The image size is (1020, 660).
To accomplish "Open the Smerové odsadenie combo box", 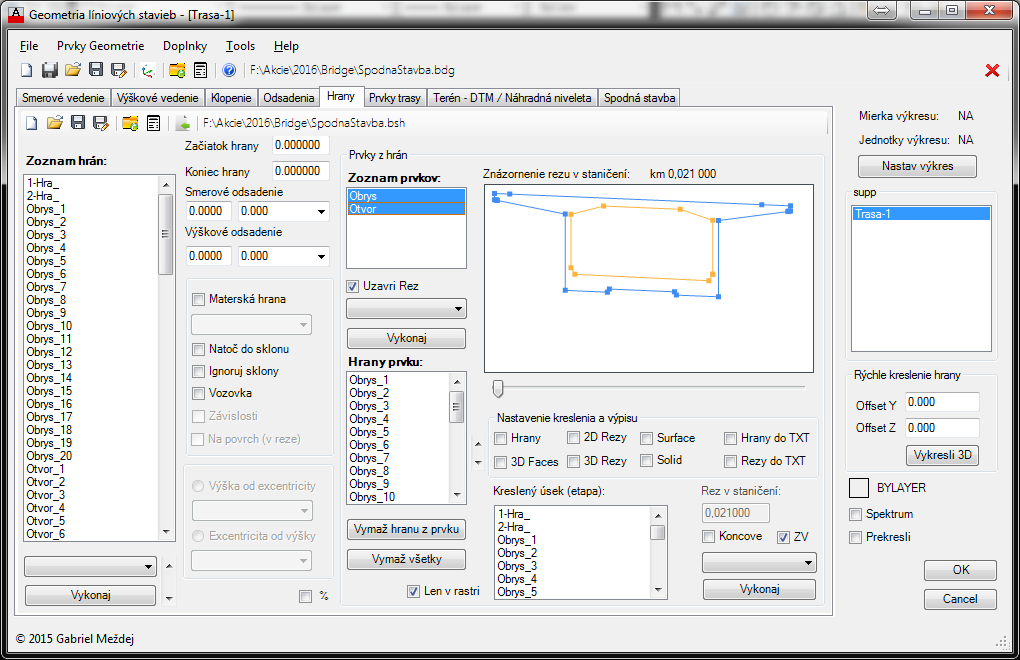I will pyautogui.click(x=320, y=212).
